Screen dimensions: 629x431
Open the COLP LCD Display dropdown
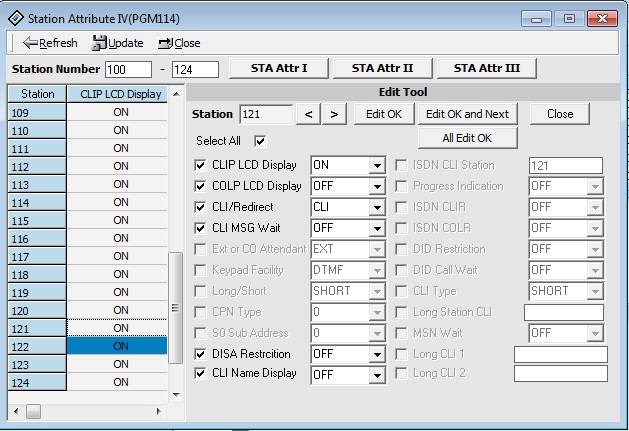[x=376, y=186]
